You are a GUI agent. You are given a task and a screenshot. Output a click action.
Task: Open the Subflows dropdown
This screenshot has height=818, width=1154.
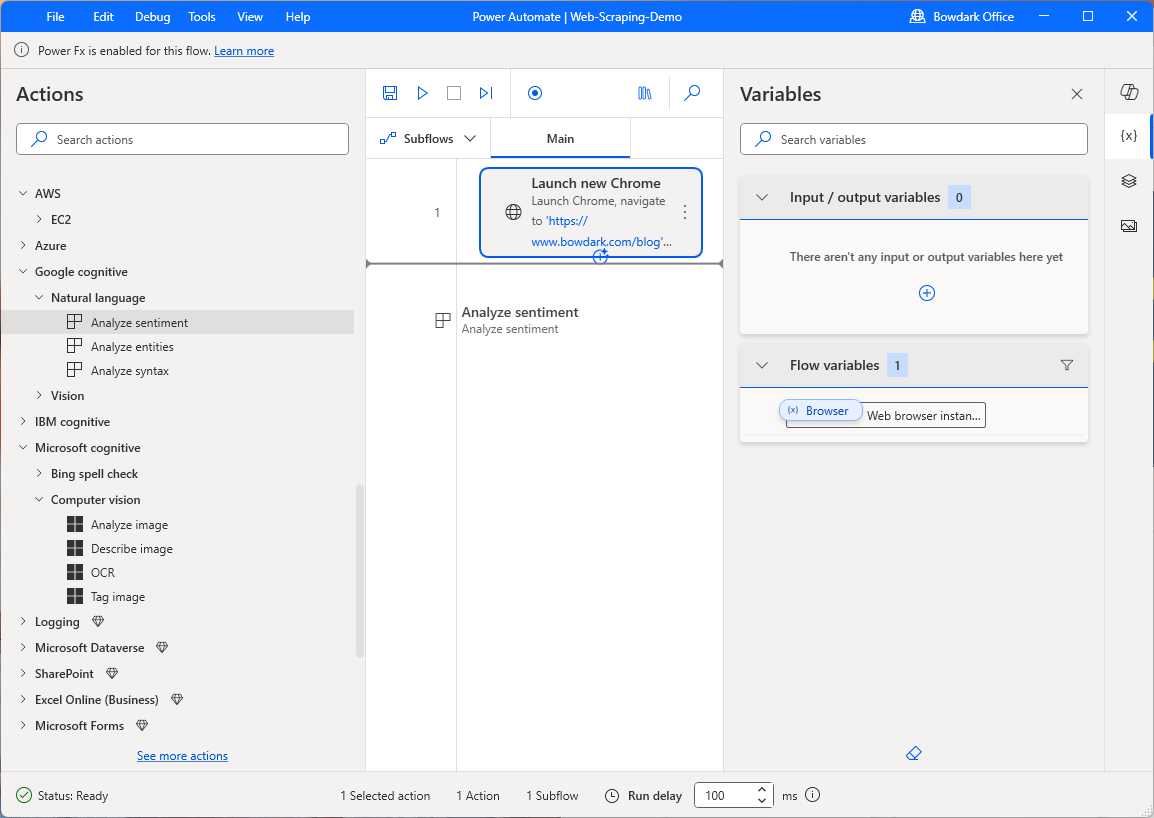point(428,138)
